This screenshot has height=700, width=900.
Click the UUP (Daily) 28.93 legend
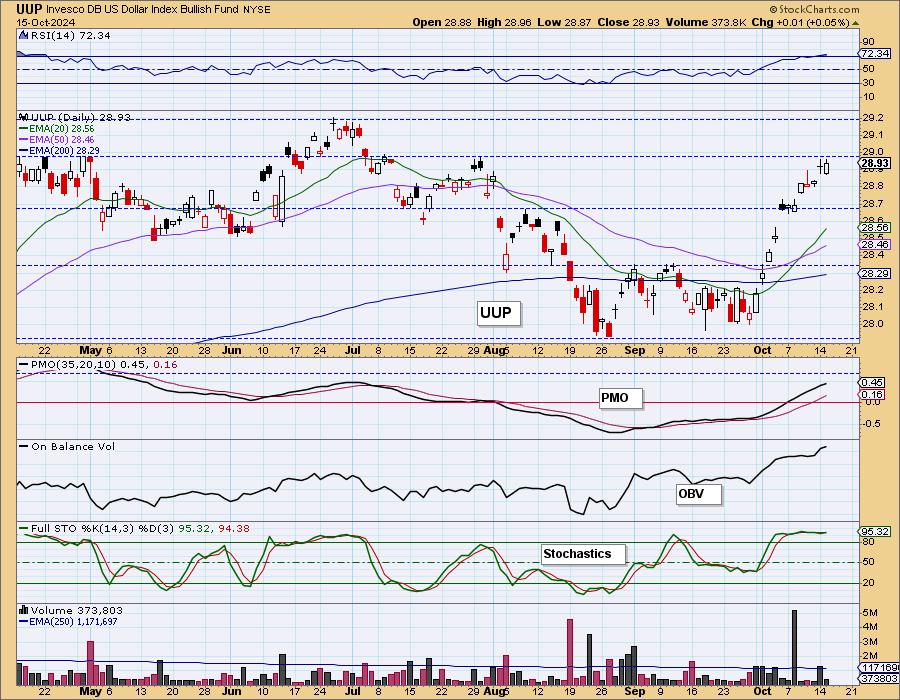80,117
